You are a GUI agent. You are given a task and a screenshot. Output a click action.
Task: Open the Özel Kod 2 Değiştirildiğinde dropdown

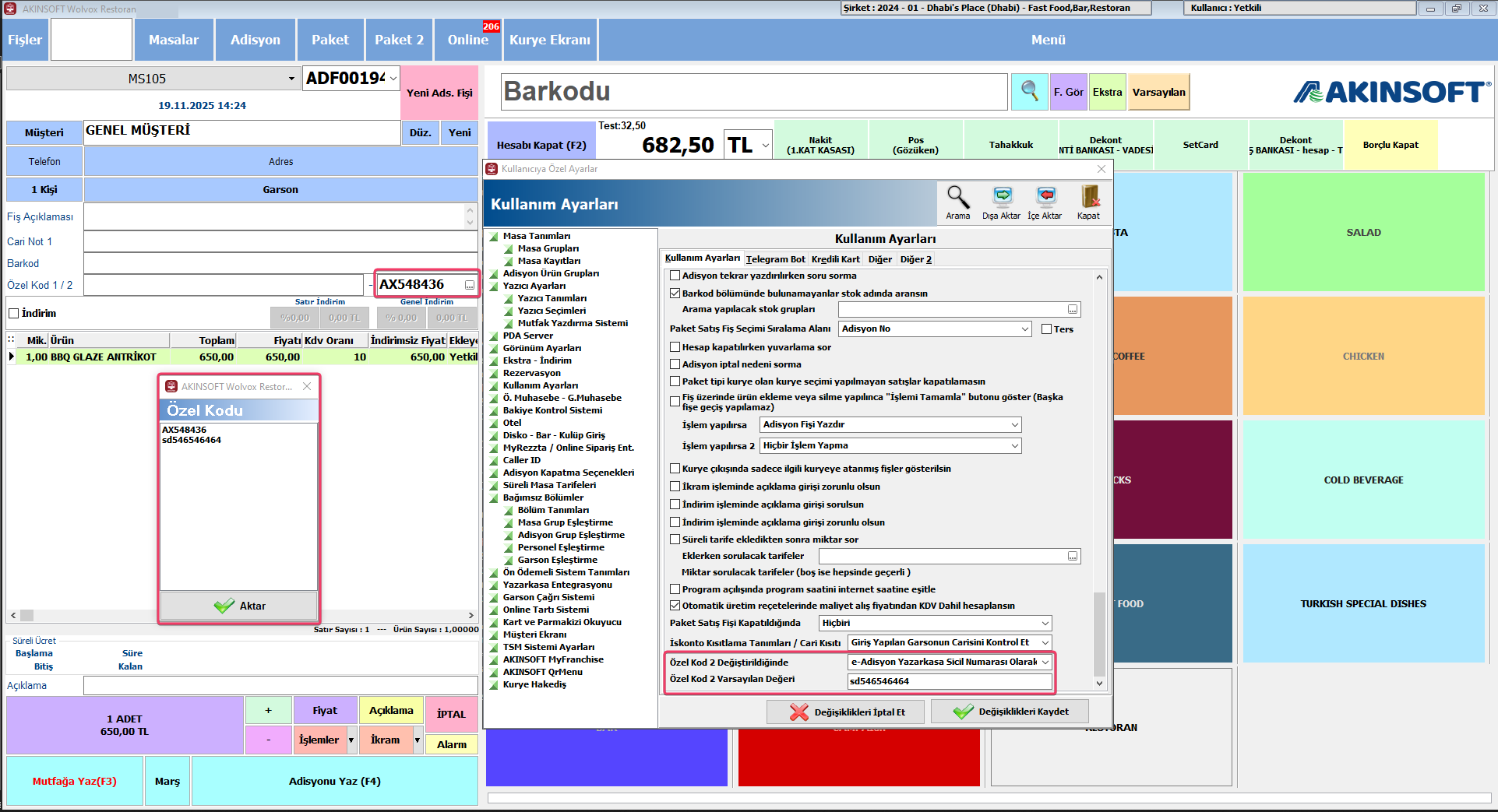pyautogui.click(x=1045, y=662)
